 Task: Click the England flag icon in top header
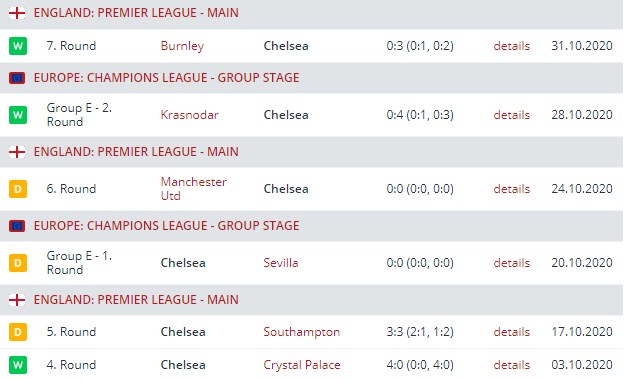click(17, 13)
